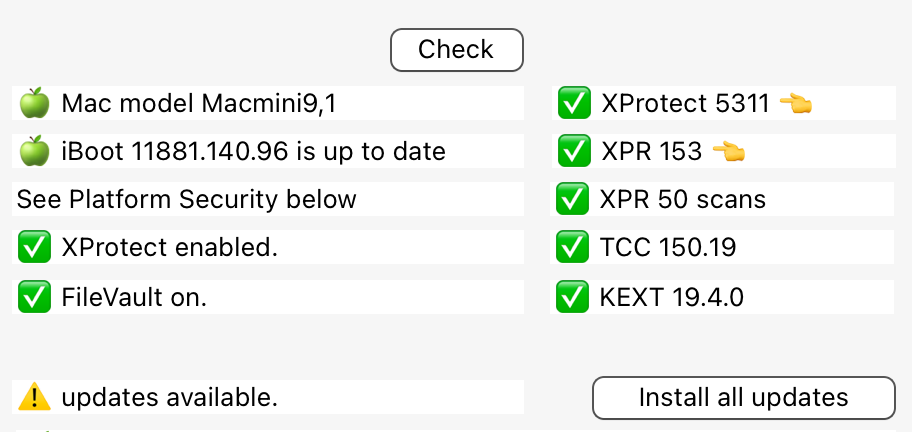Click checkmark icon beside XPR 50 scans
This screenshot has height=432, width=912.
point(572,199)
